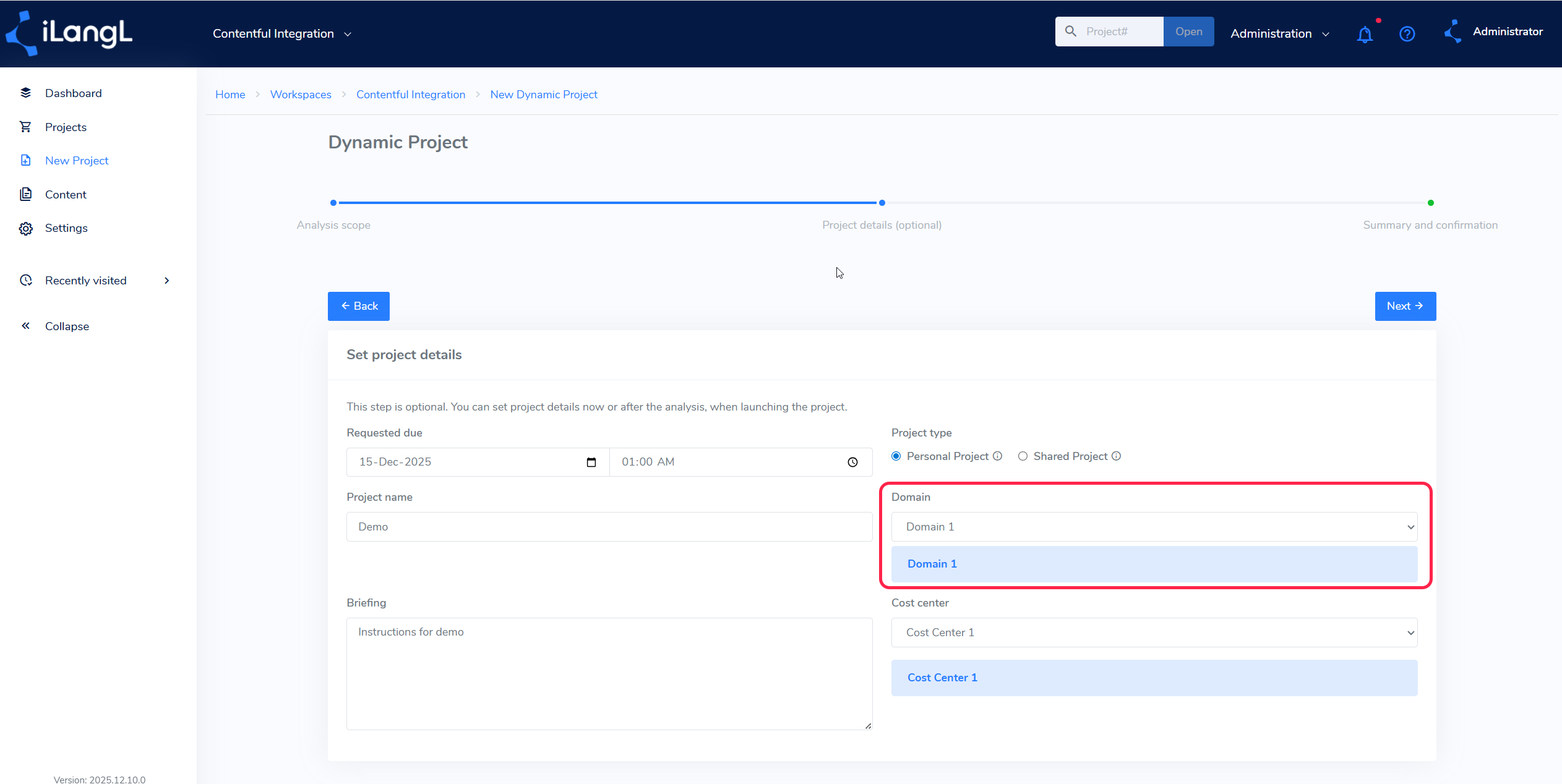Image resolution: width=1562 pixels, height=784 pixels.
Task: Open Content in sidebar
Action: click(x=66, y=195)
